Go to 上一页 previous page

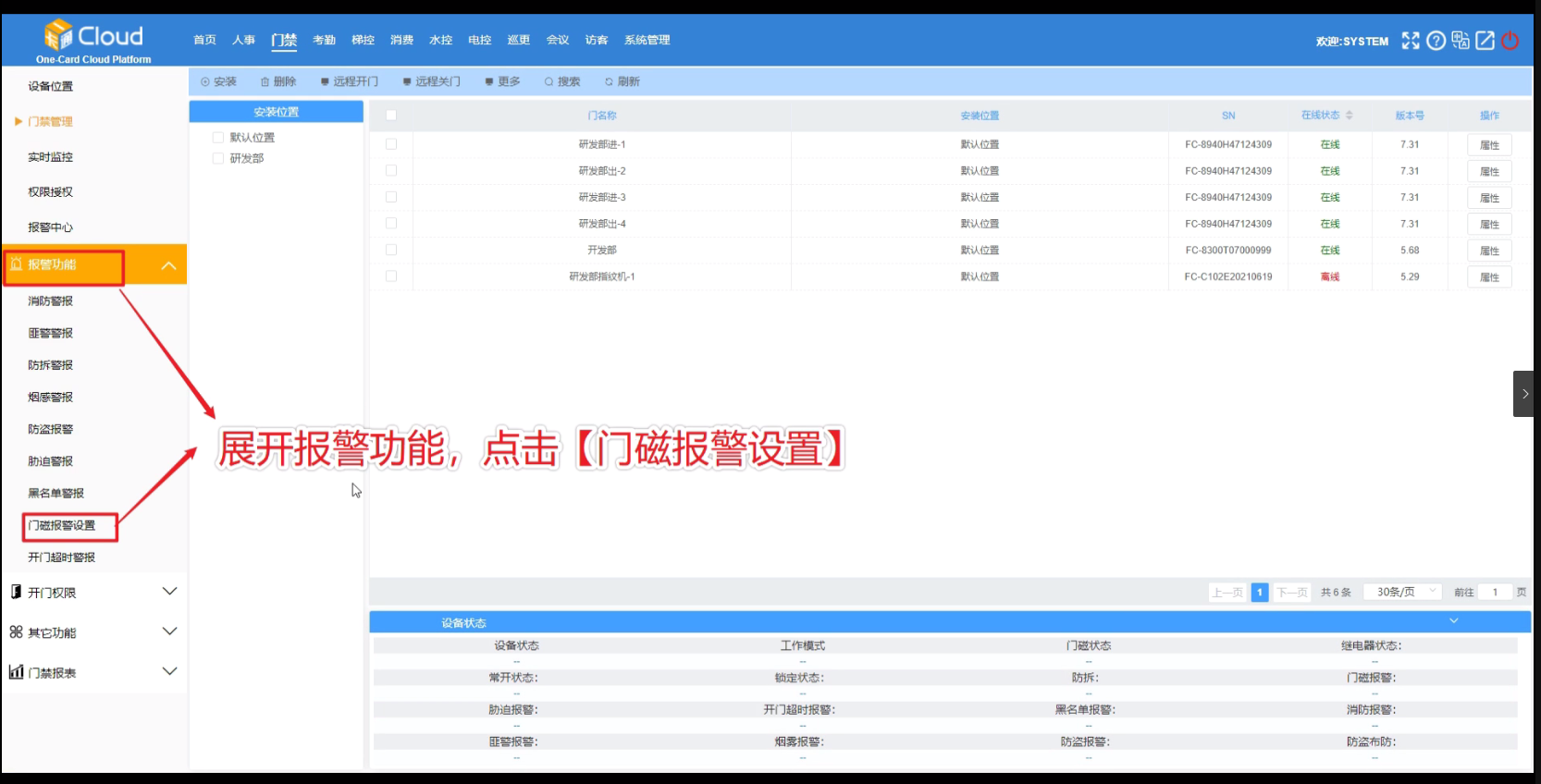pyautogui.click(x=1227, y=593)
